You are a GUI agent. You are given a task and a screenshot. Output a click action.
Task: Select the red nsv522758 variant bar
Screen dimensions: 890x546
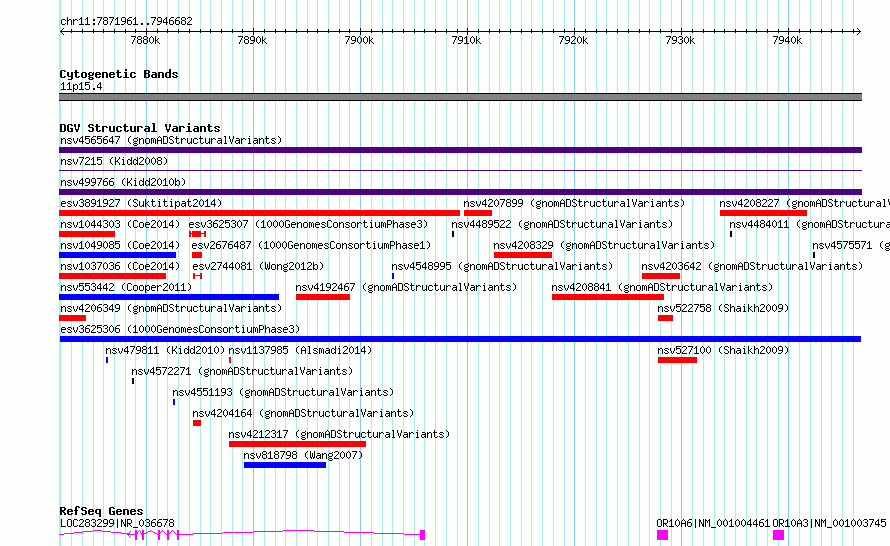pyautogui.click(x=665, y=318)
